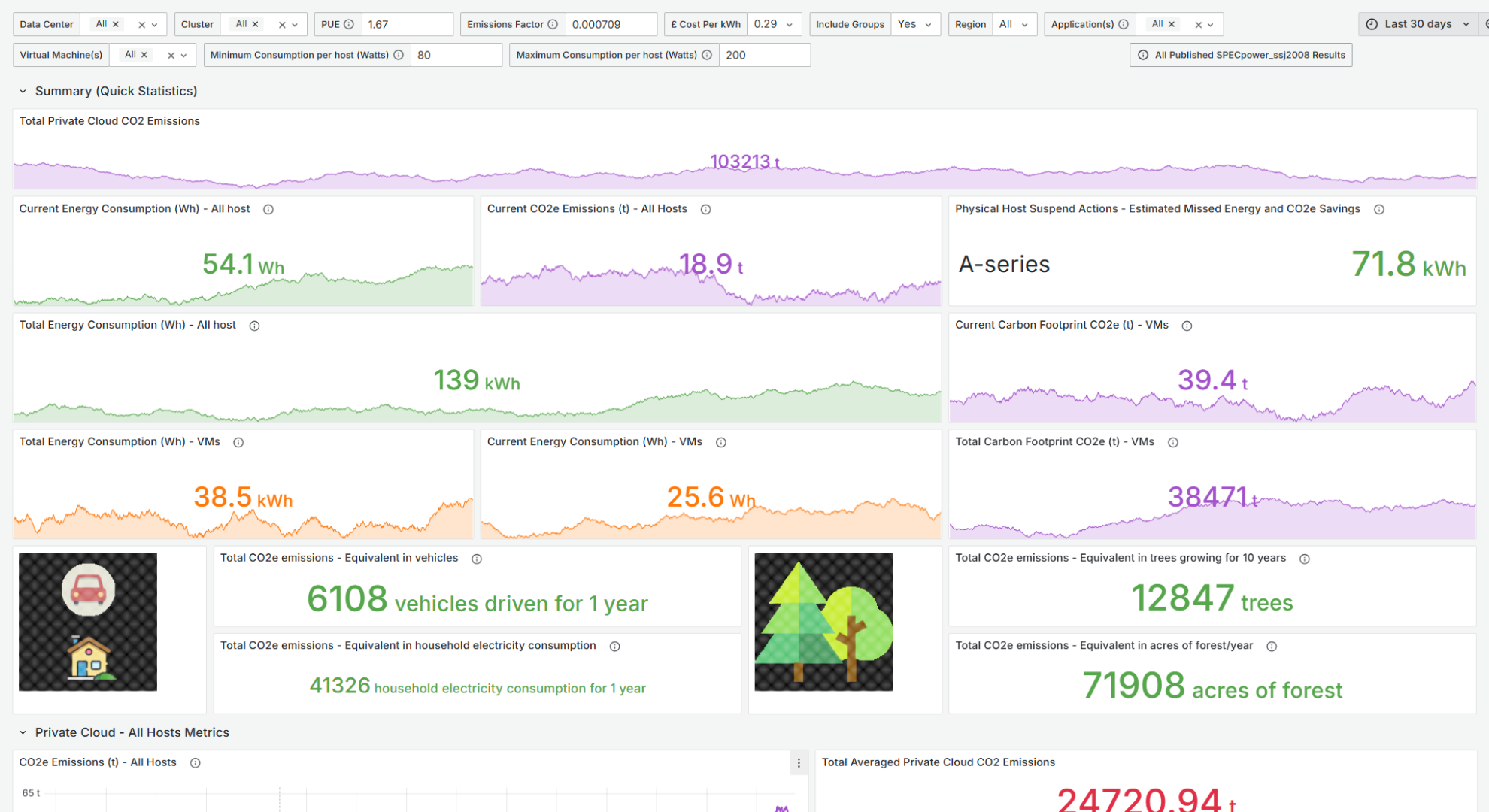Click info icon on vehicles equivalent panel

(x=477, y=559)
